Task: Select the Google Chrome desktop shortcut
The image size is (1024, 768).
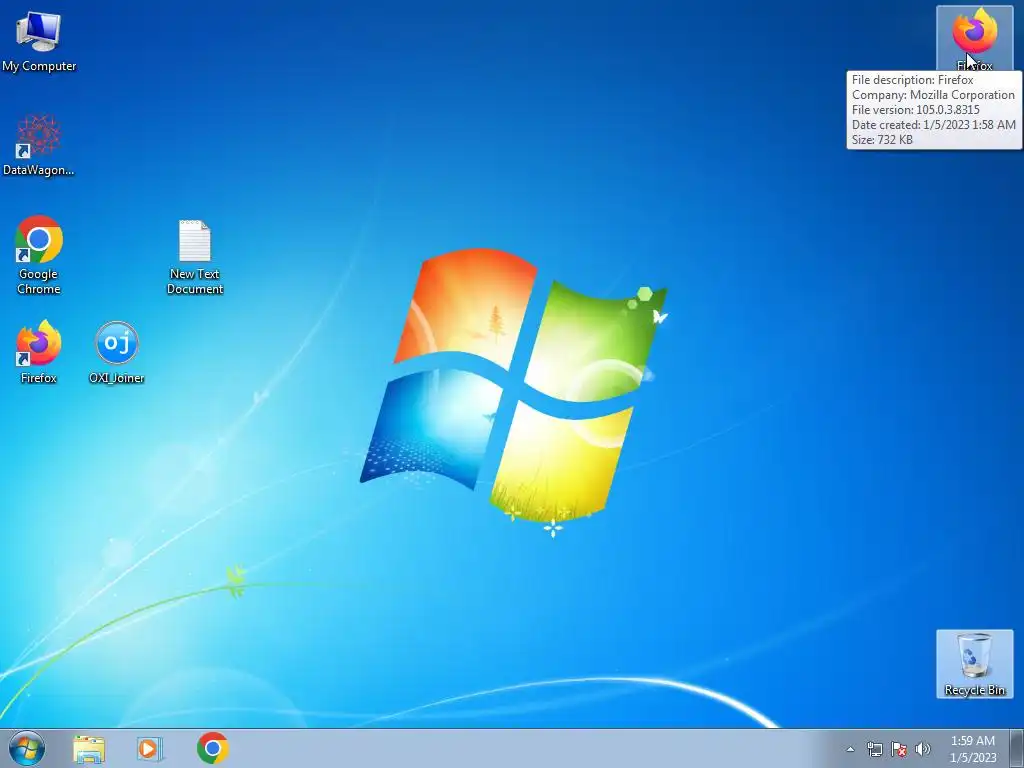Action: coord(39,255)
